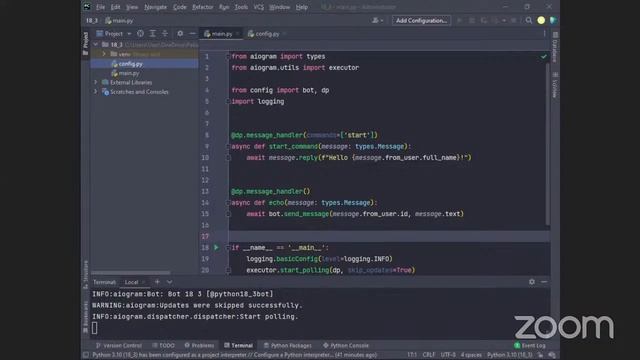The width and height of the screenshot is (640, 360).
Task: Open the Help menu
Action: tap(302, 7)
